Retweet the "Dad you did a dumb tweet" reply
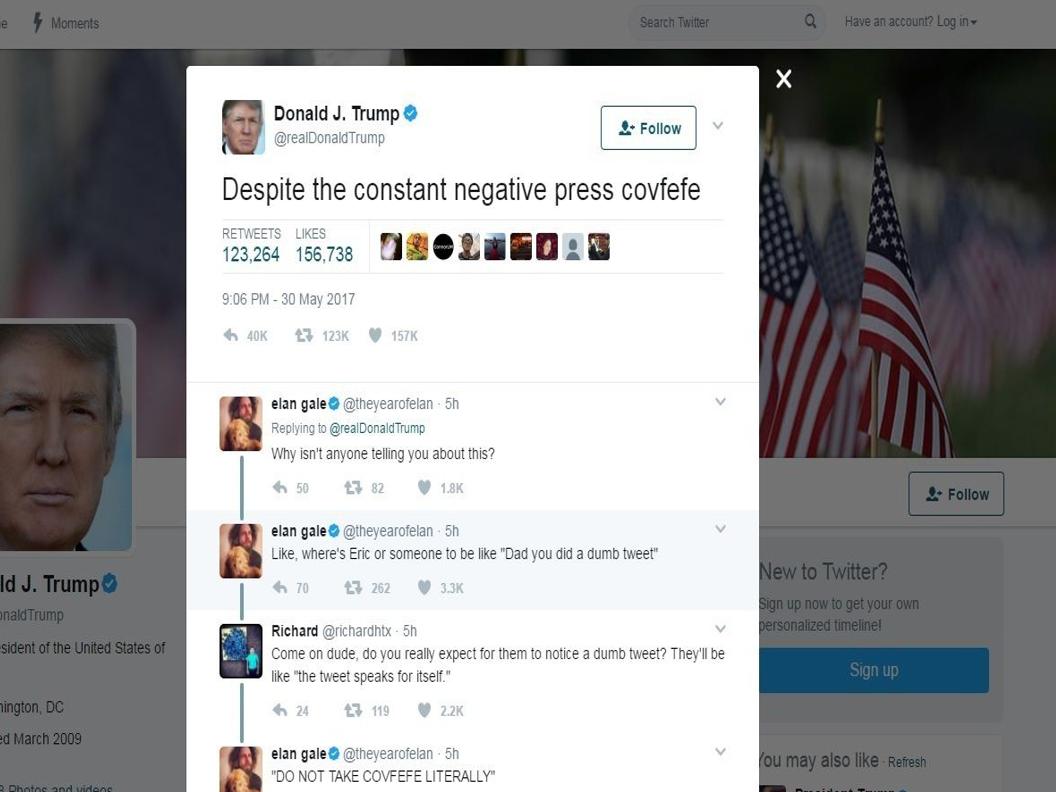The height and width of the screenshot is (792, 1056). point(353,587)
